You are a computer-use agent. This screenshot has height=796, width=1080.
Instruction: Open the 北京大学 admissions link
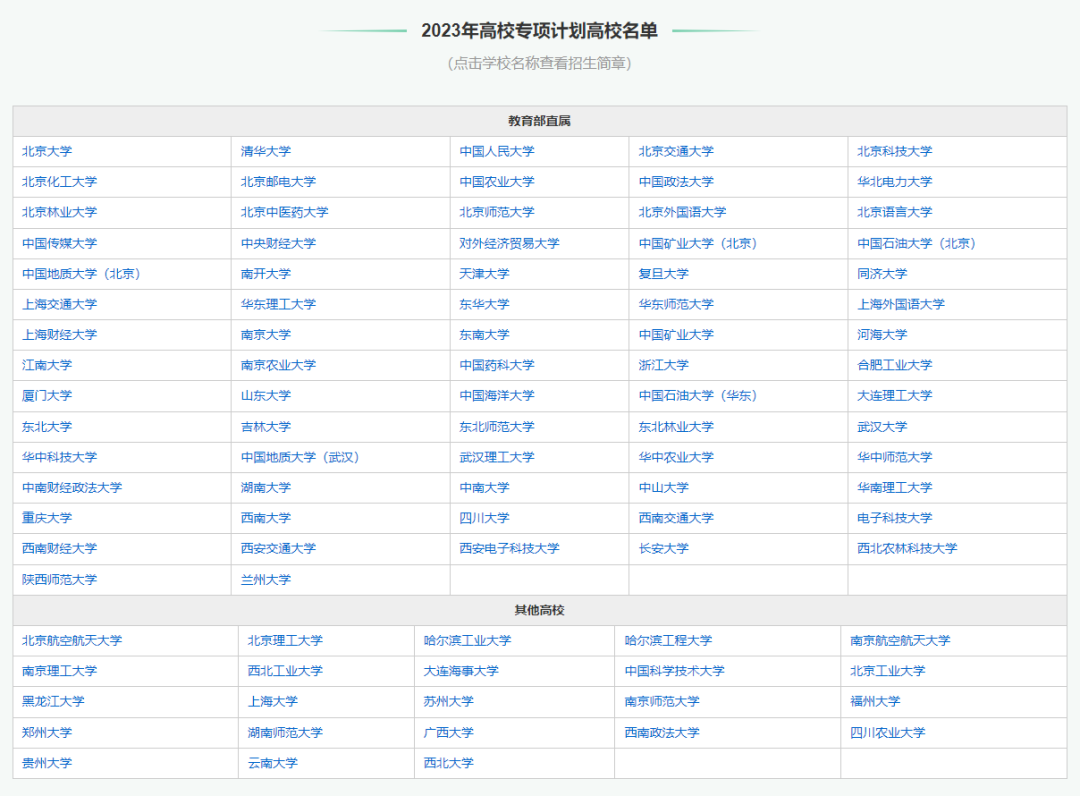[47, 151]
